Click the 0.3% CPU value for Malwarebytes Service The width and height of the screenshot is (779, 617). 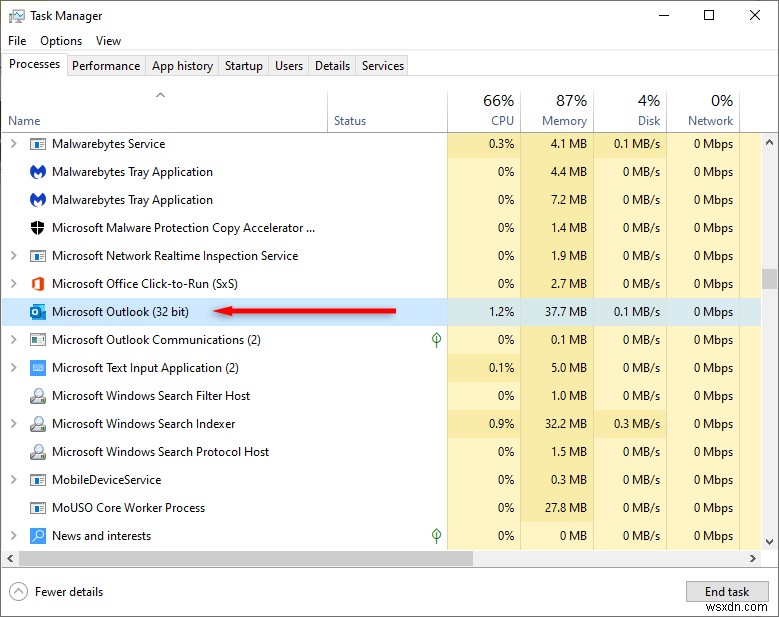501,144
